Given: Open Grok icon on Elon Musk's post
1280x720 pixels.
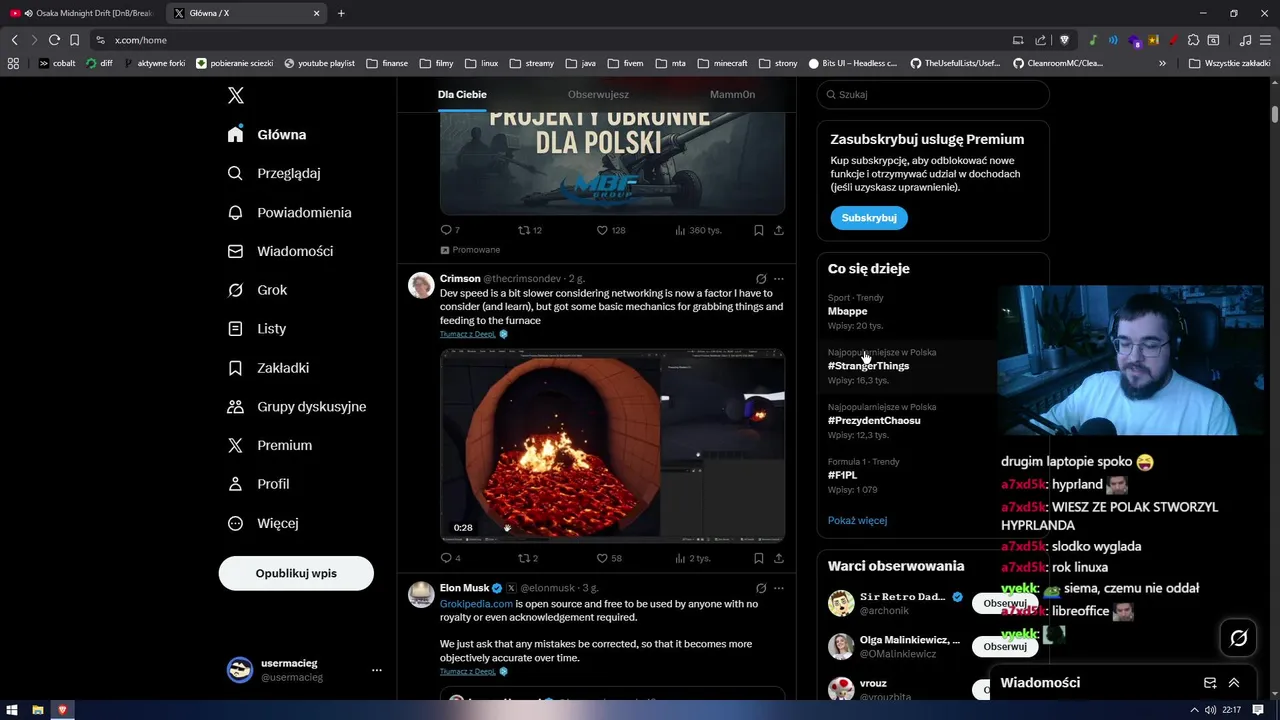Looking at the screenshot, I should (761, 588).
